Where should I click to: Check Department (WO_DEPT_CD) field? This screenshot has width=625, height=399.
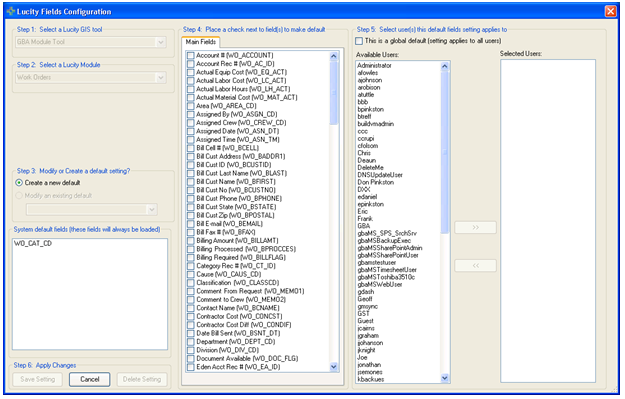[x=191, y=342]
